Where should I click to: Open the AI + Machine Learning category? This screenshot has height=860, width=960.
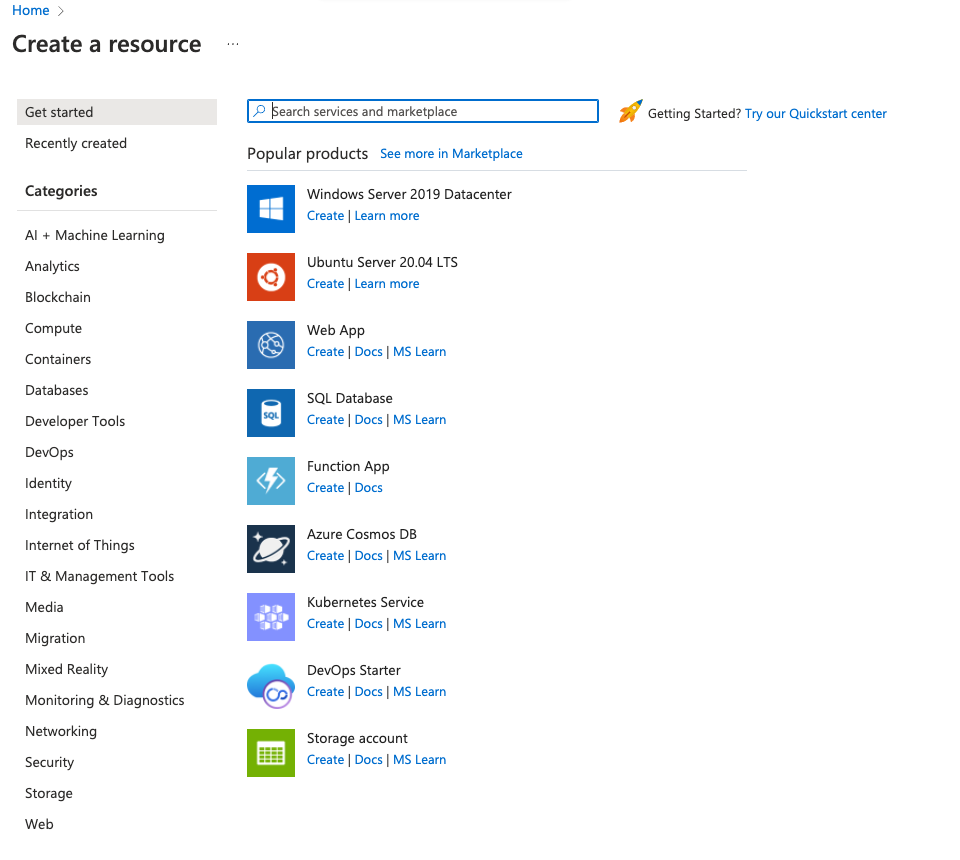tap(95, 235)
